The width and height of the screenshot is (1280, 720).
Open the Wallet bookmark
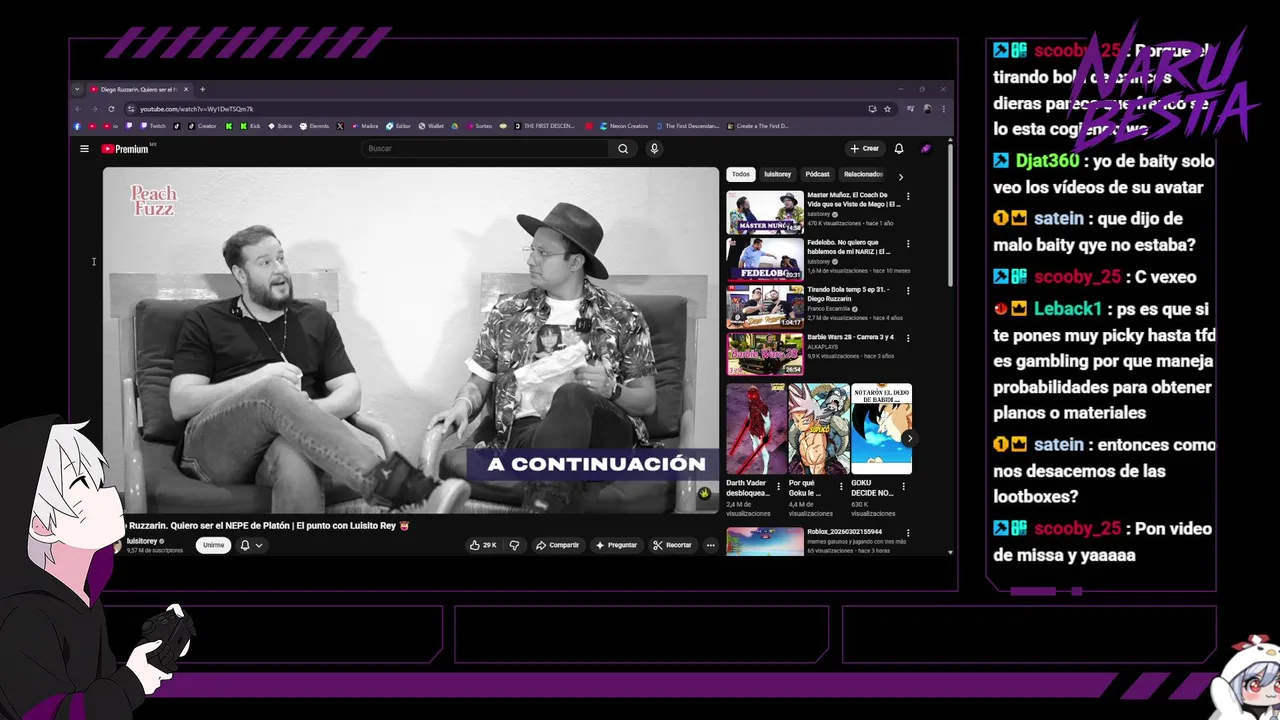tap(431, 126)
